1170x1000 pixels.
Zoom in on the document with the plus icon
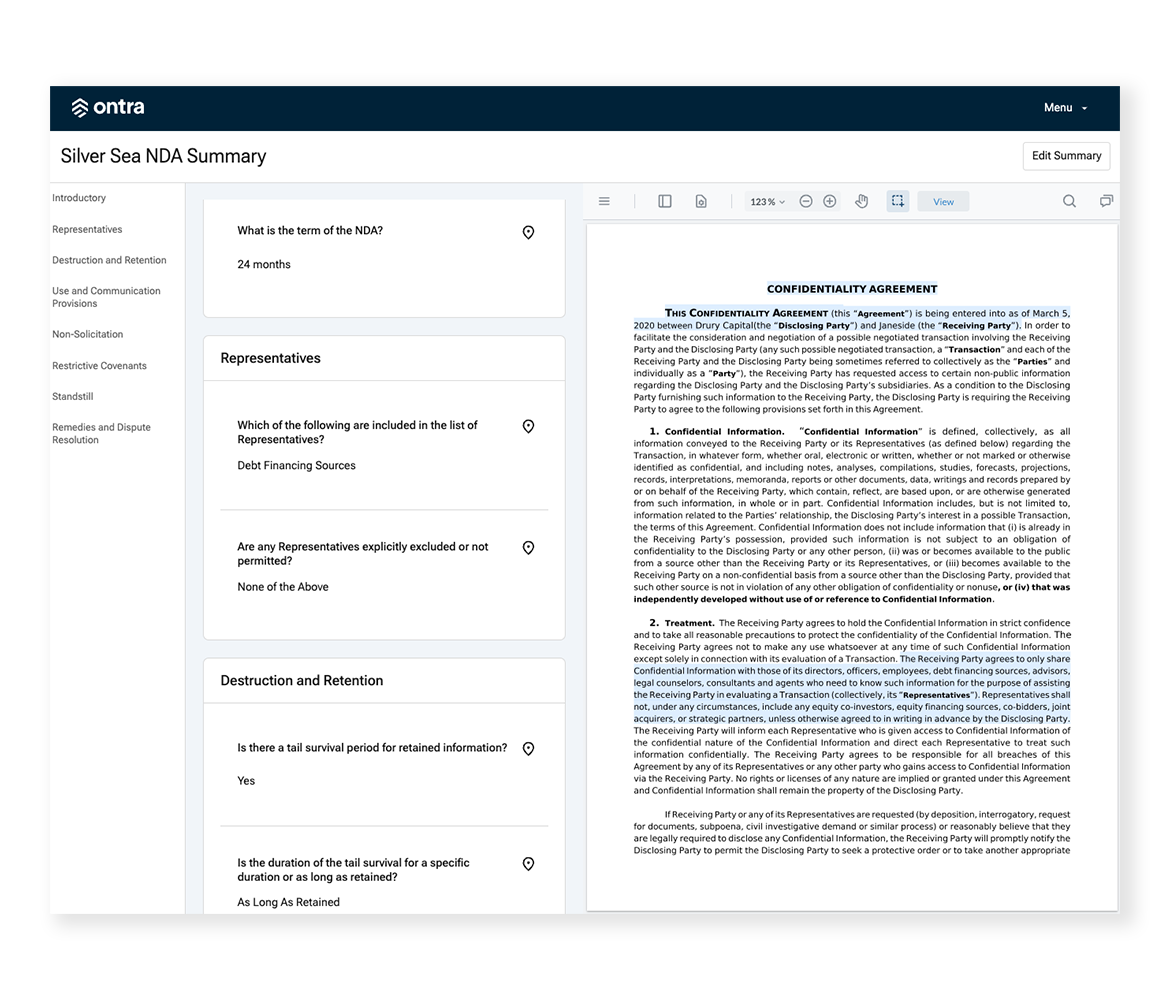(829, 201)
